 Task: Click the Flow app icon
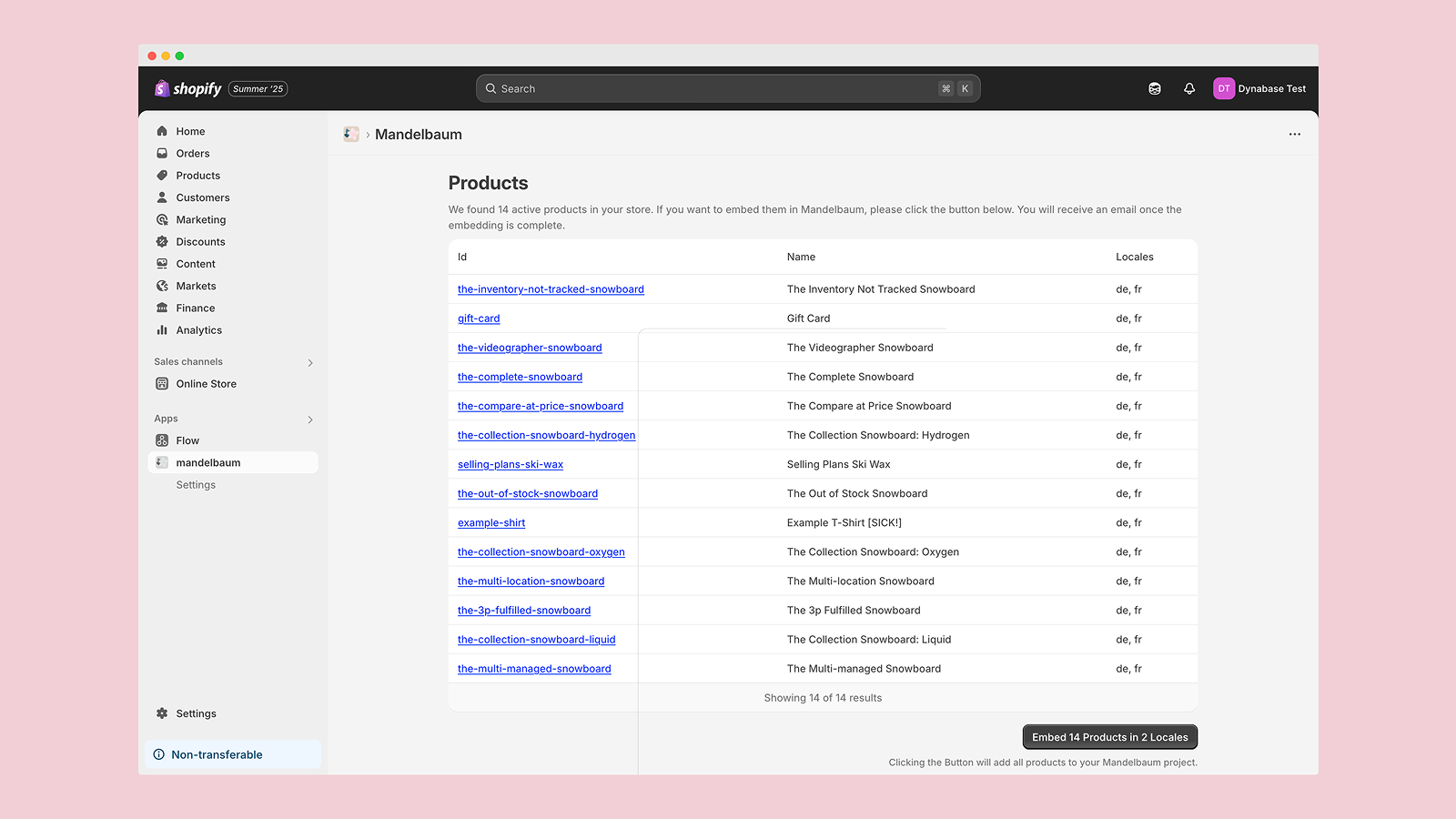[162, 440]
